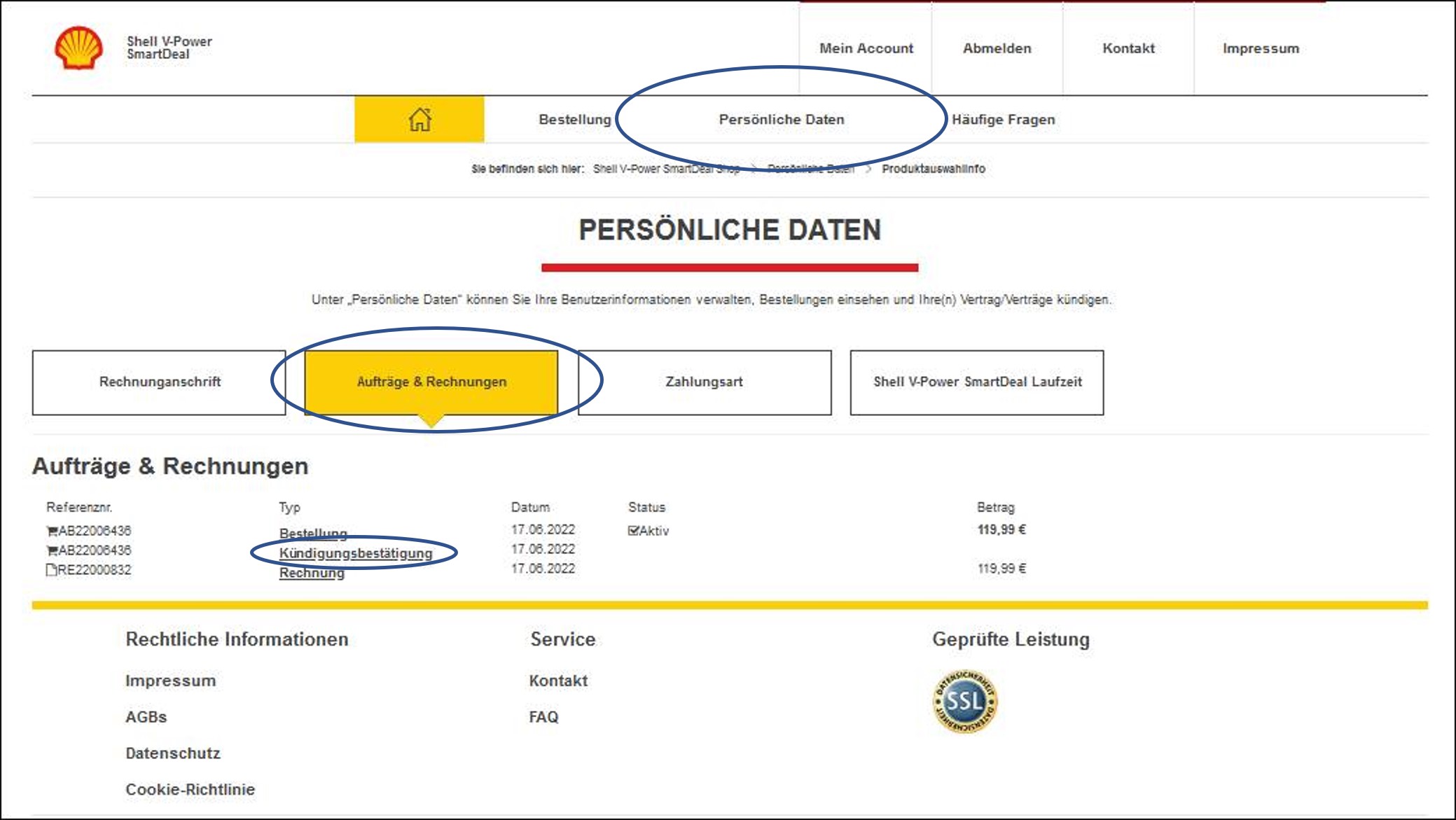Open the Cookie-Richtlinie footer link

click(x=190, y=789)
